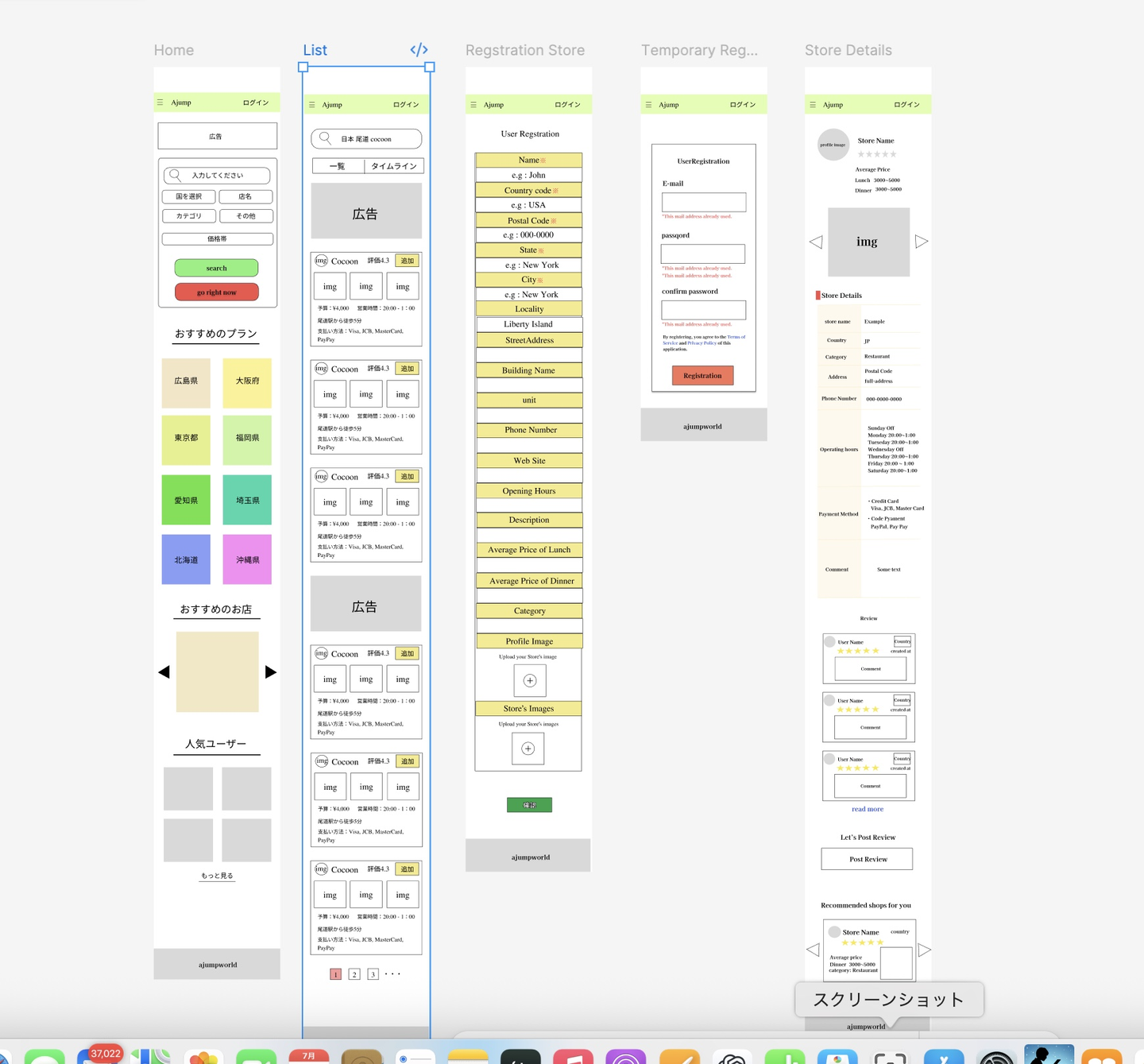Open the Podcasts app in the Dock
The image size is (1144, 1064).
pos(626,1057)
